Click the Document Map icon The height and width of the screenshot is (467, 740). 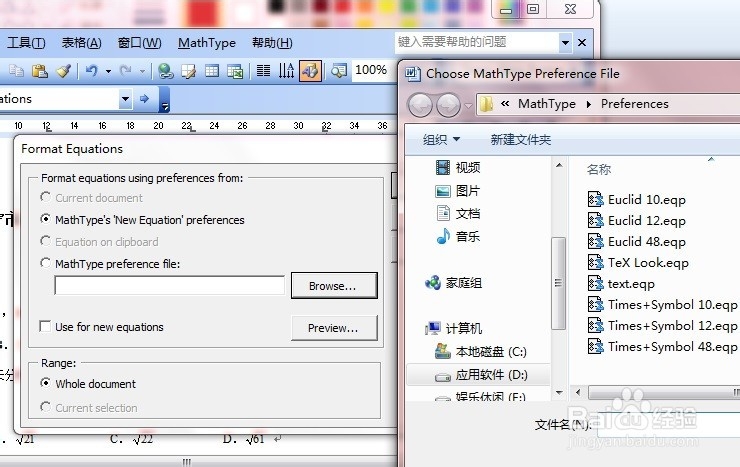coord(339,71)
